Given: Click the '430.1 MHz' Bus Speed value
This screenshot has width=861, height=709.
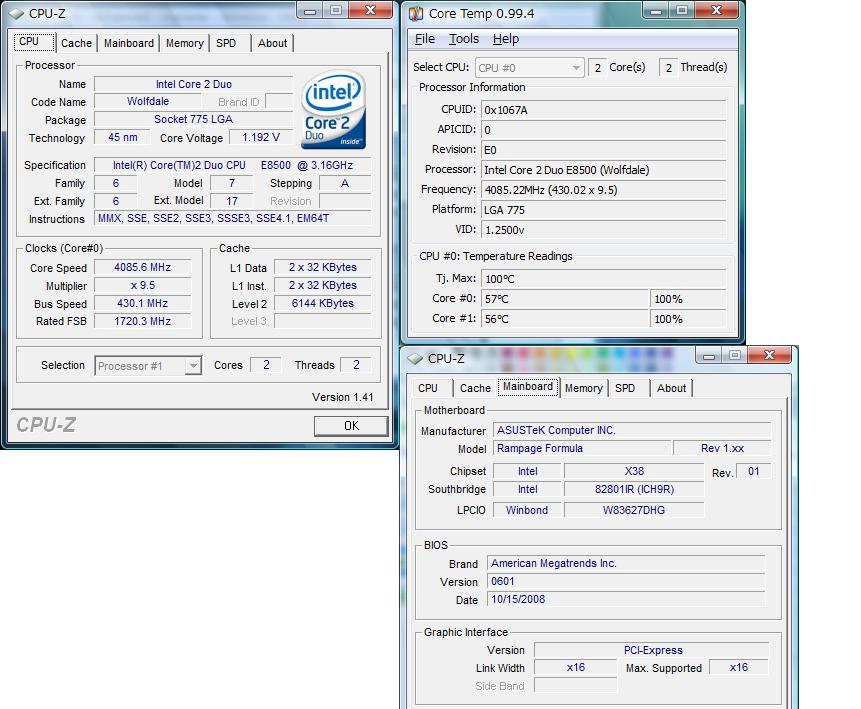Looking at the screenshot, I should [143, 303].
